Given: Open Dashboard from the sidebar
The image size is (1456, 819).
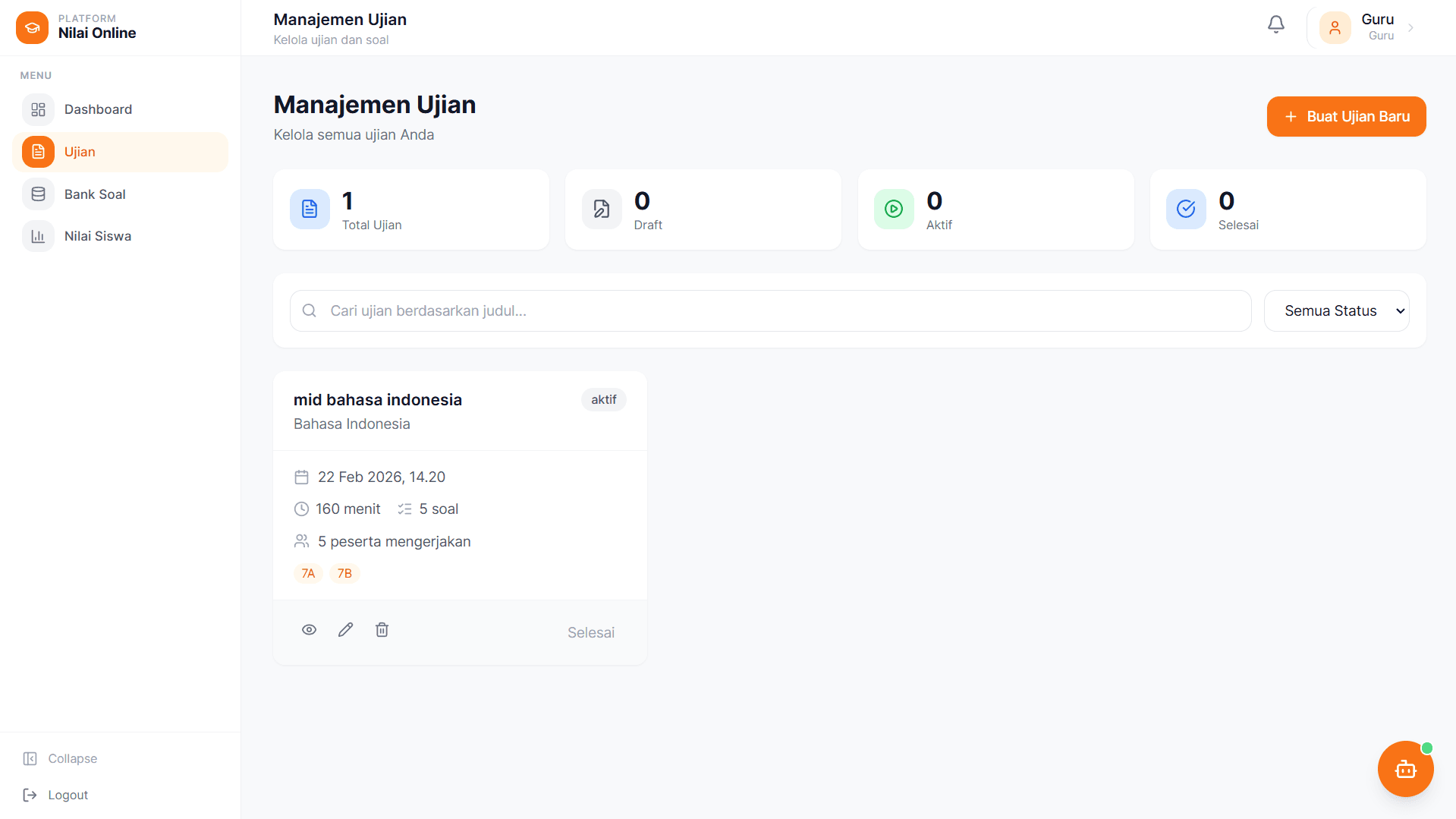Looking at the screenshot, I should click(98, 109).
